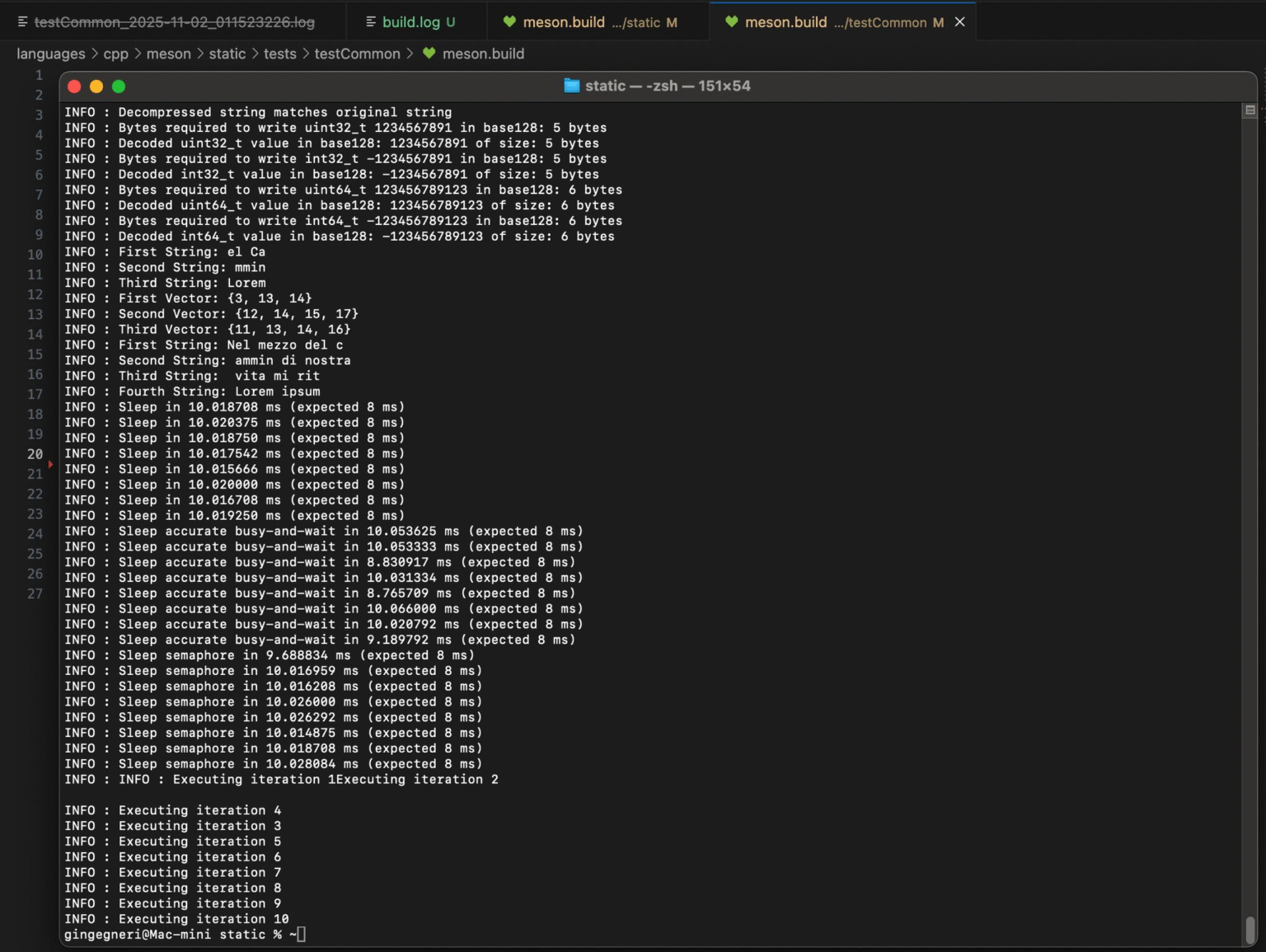The height and width of the screenshot is (952, 1266).
Task: Expand chevron after 'cpp' breadcrumb
Action: point(138,54)
